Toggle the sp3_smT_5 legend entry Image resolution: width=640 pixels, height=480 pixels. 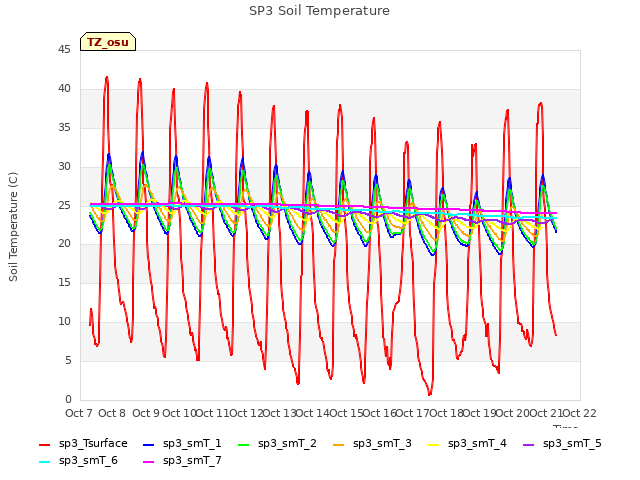point(562,444)
